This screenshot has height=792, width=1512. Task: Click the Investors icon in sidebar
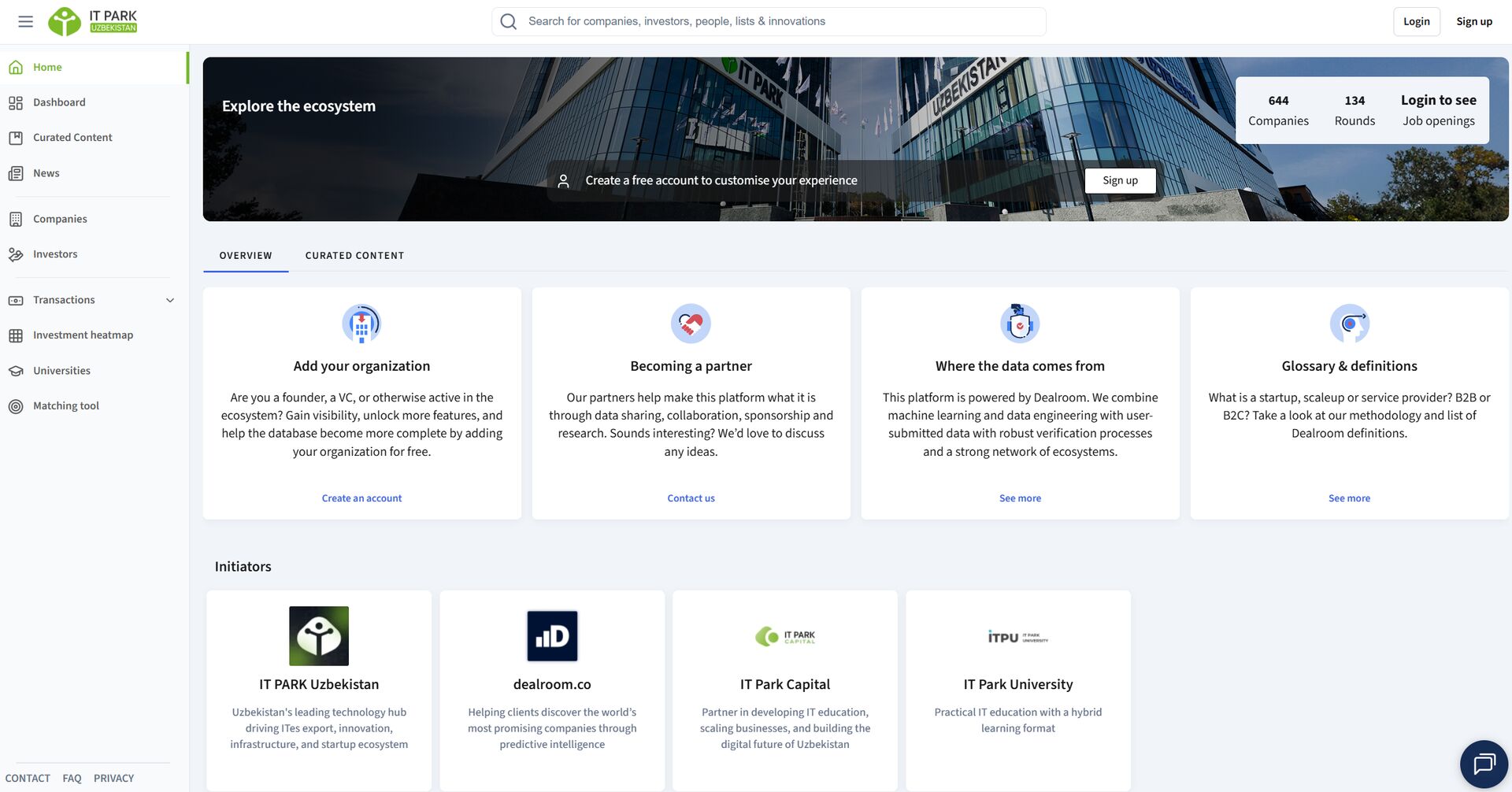(x=16, y=254)
